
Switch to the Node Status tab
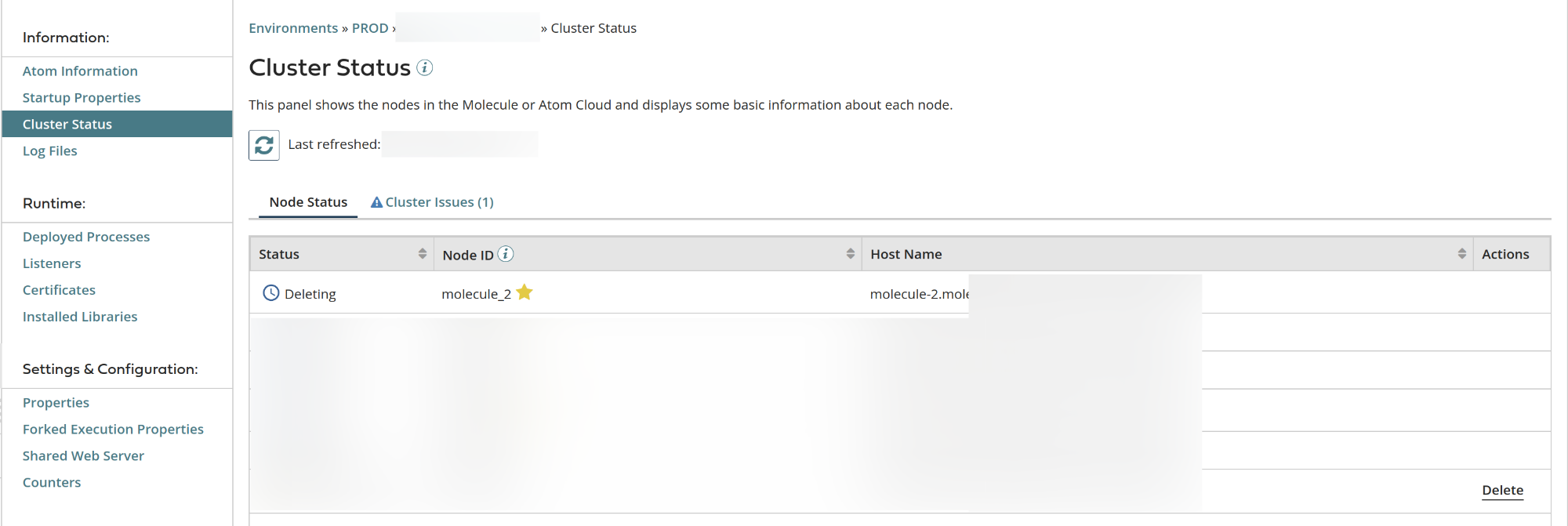click(307, 201)
